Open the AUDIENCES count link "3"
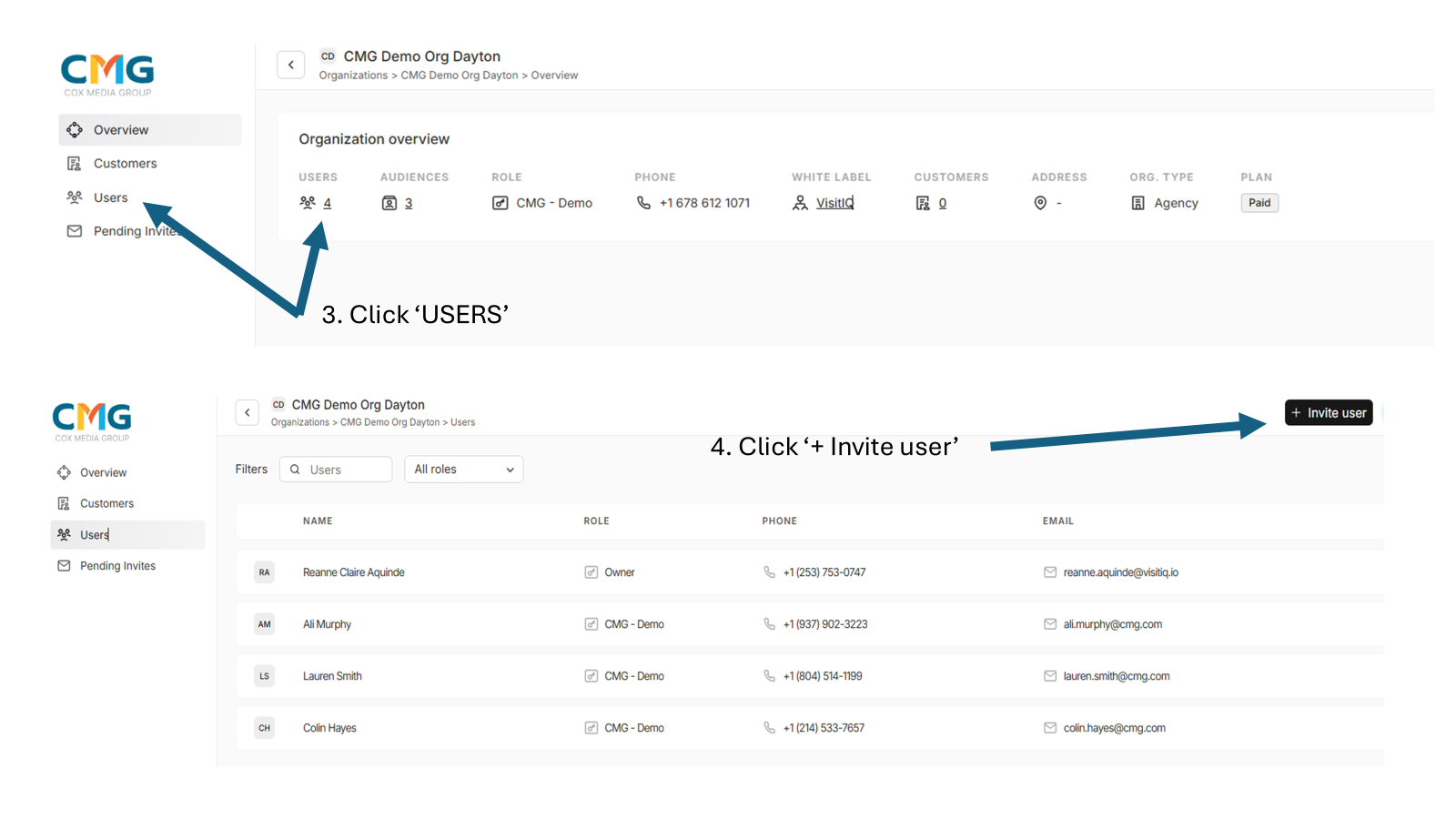 pyautogui.click(x=409, y=203)
